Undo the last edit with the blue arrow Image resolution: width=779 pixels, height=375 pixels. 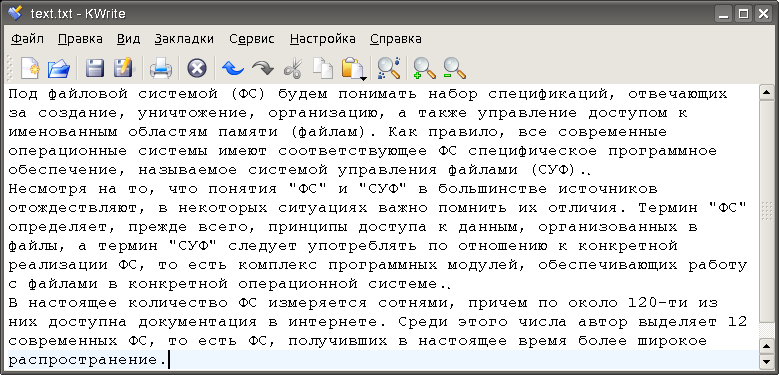pyautogui.click(x=233, y=68)
